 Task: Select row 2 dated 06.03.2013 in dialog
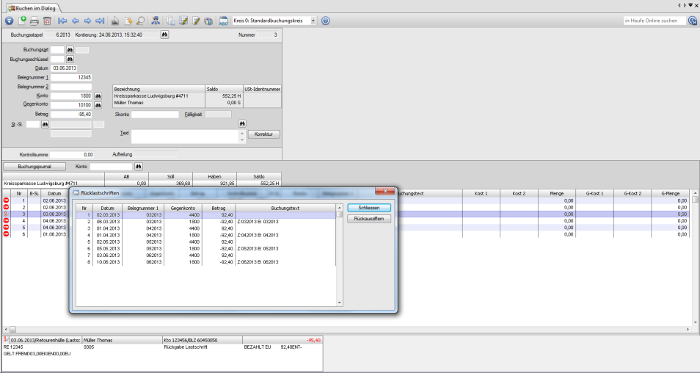[205, 221]
